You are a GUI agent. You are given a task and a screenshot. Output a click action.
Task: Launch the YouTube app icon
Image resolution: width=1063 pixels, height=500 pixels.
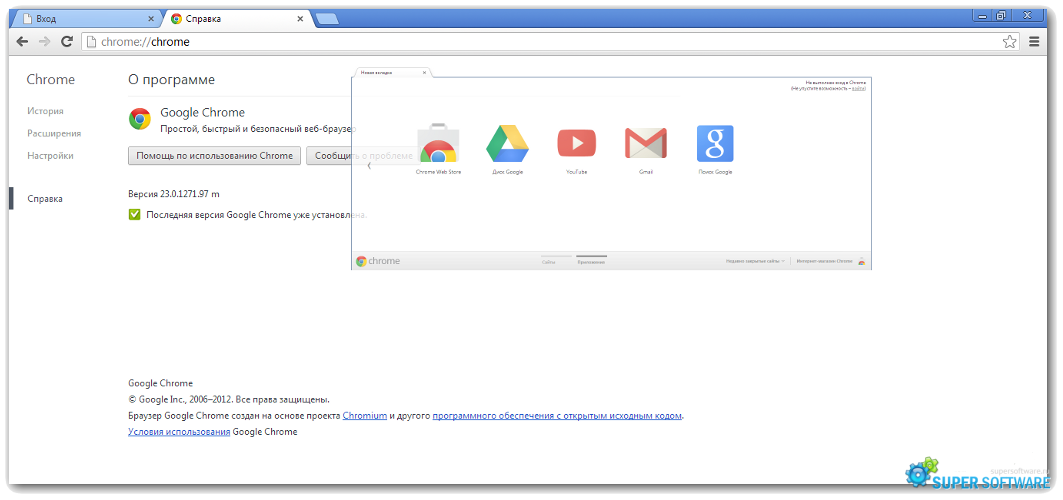(576, 143)
